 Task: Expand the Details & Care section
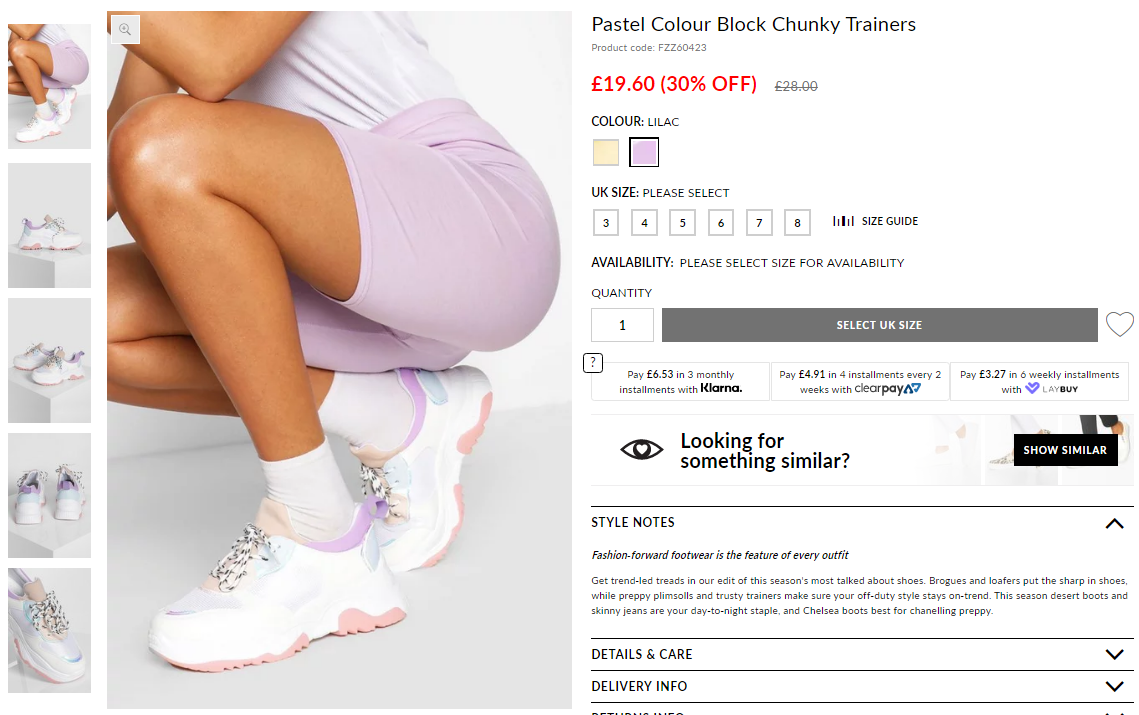(x=1114, y=654)
